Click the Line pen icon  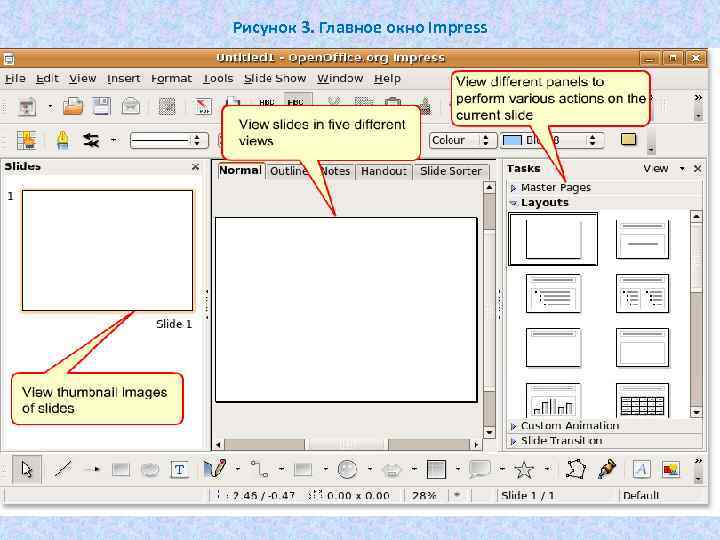[62, 140]
